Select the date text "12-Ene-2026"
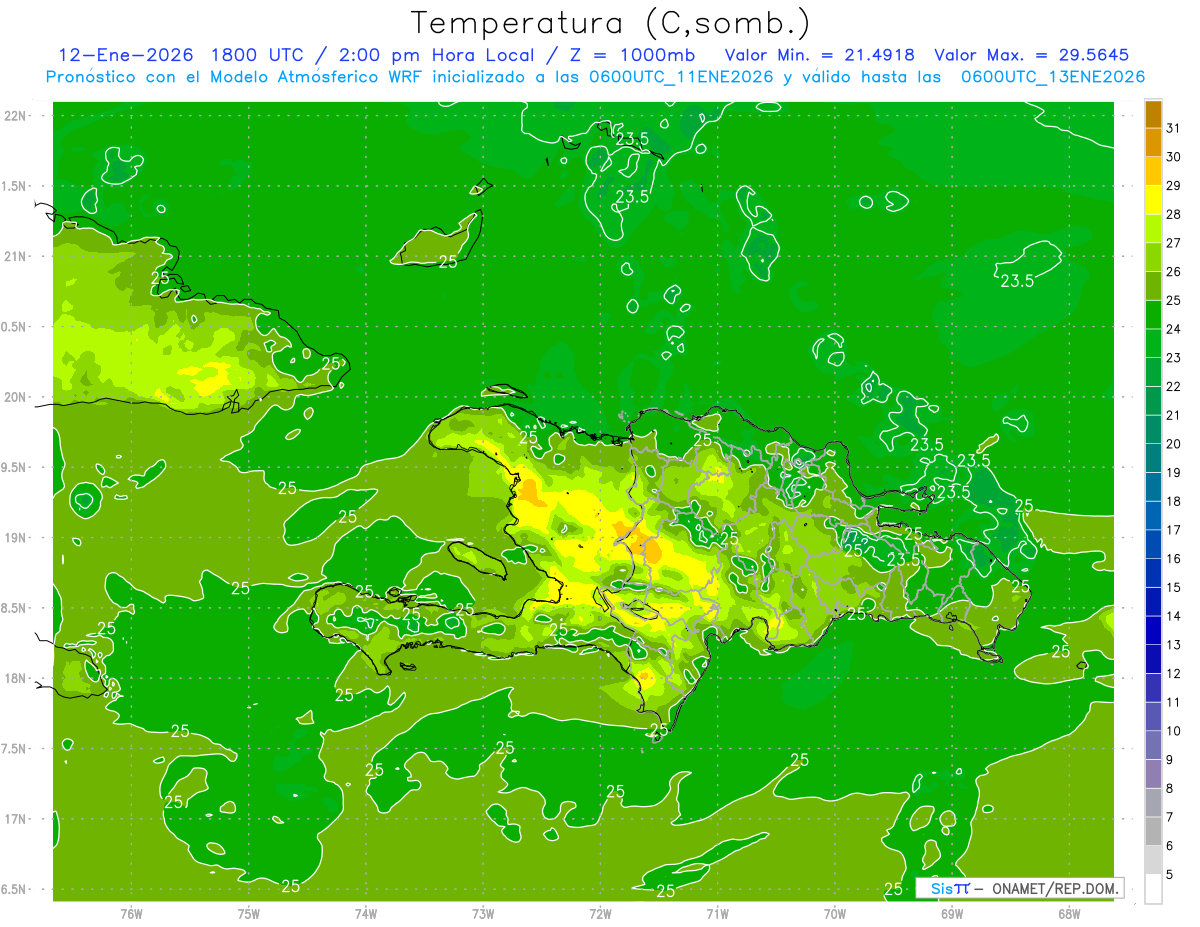The width and height of the screenshot is (1200, 927). coord(124,55)
